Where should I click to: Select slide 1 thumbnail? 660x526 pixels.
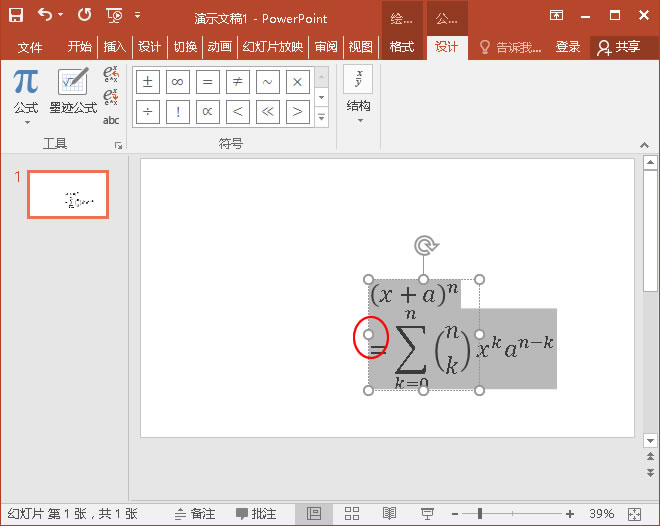tap(67, 194)
